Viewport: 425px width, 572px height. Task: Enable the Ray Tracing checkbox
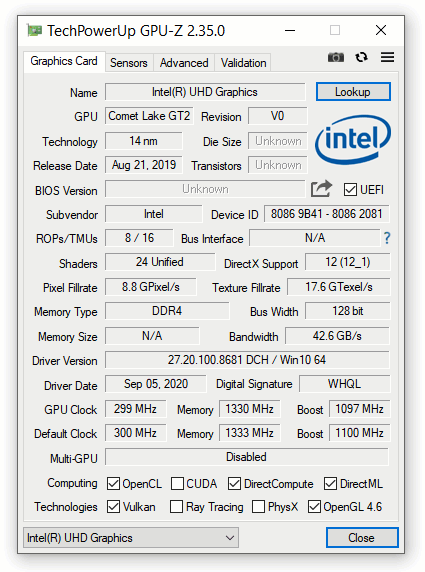177,506
